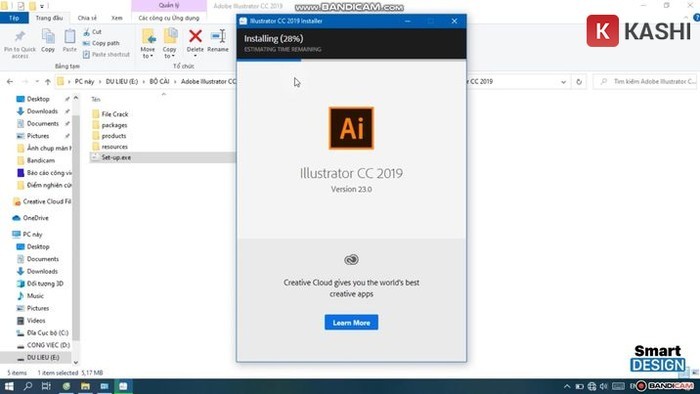Expand address bar history dropdown

pos(563,82)
